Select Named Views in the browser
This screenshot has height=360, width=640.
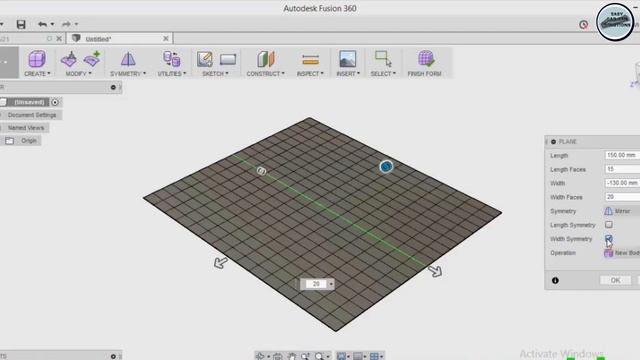(26, 128)
